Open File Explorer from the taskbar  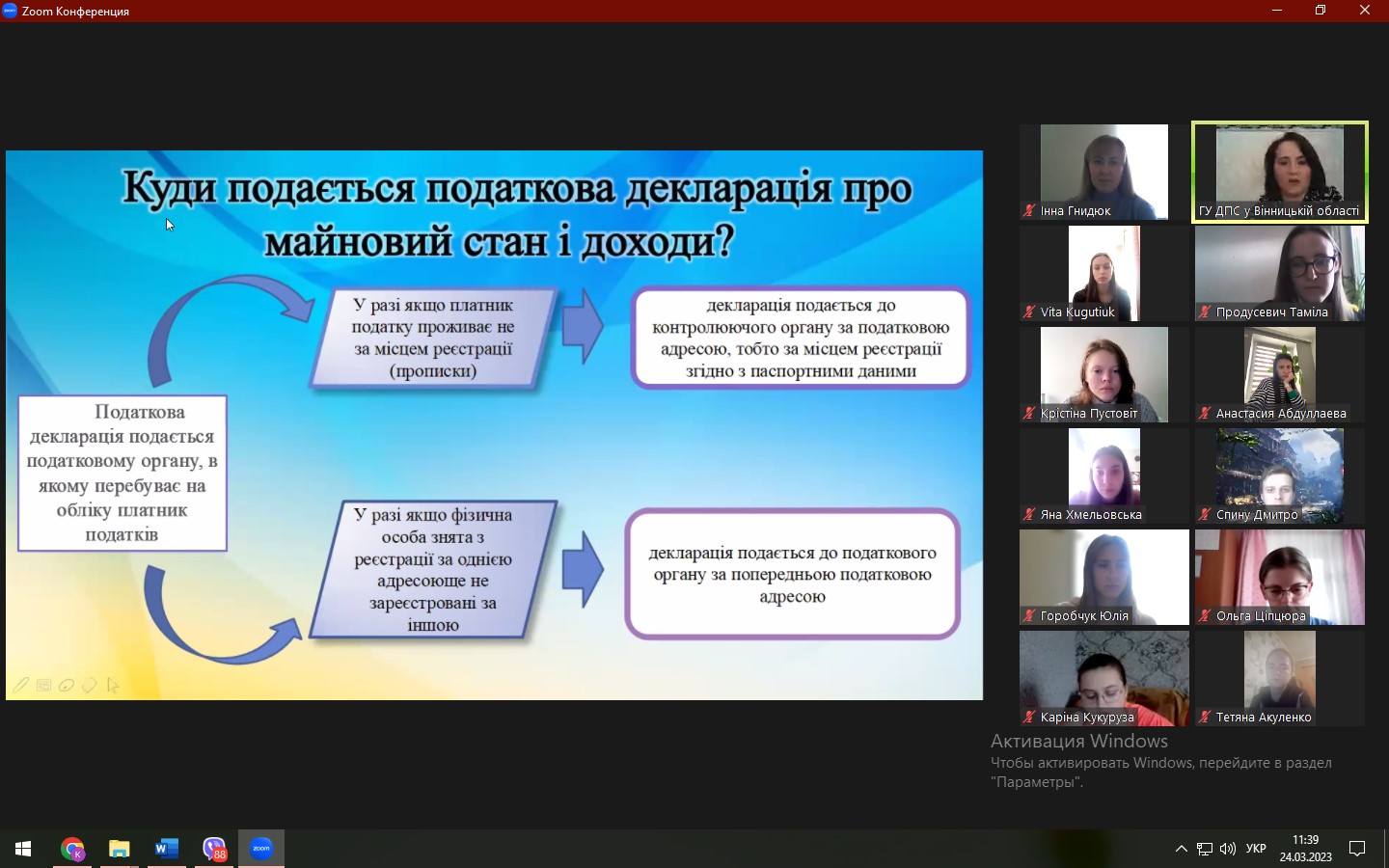[119, 849]
